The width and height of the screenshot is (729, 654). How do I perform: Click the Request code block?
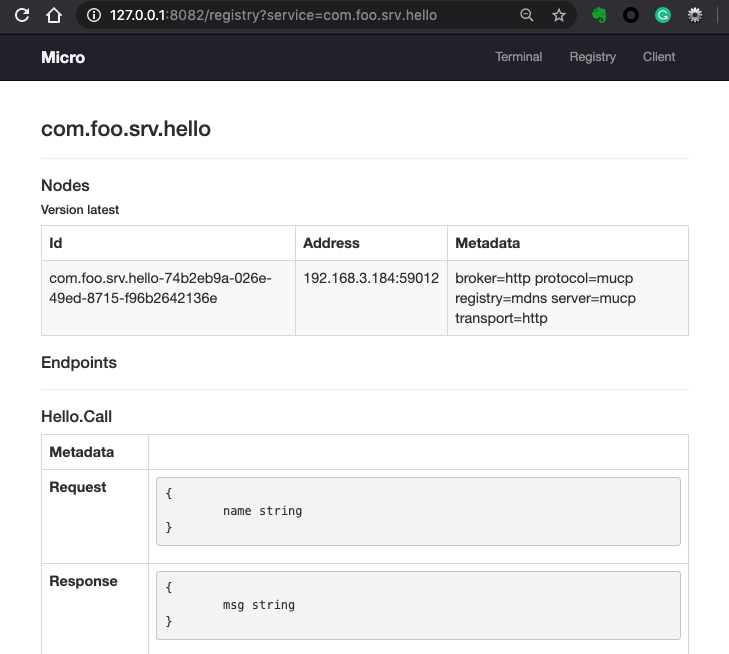(418, 511)
